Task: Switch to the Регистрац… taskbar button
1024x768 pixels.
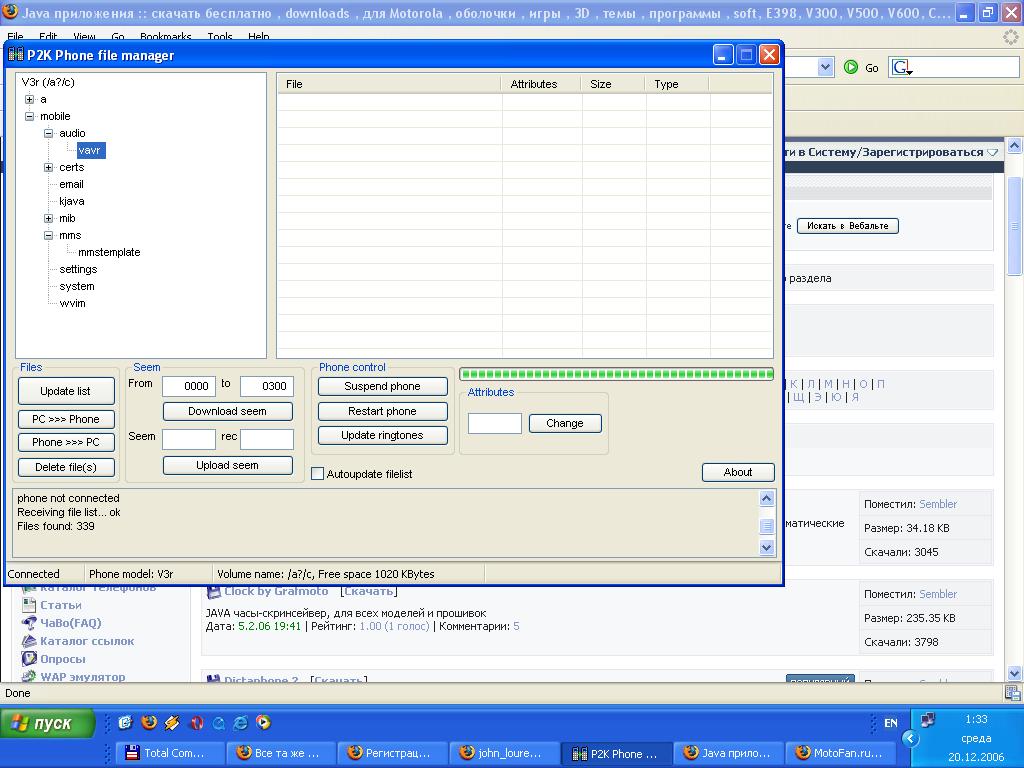Action: point(393,753)
